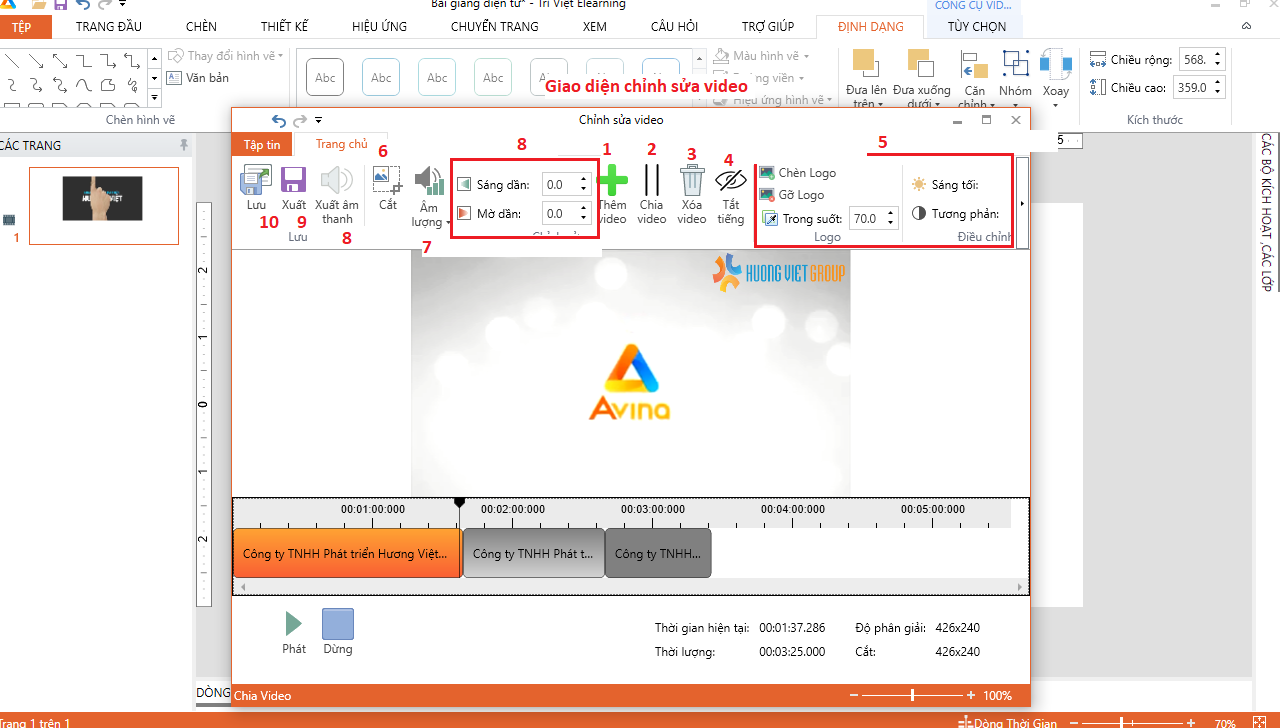Click the Tương phản contrast icon

coord(919,213)
